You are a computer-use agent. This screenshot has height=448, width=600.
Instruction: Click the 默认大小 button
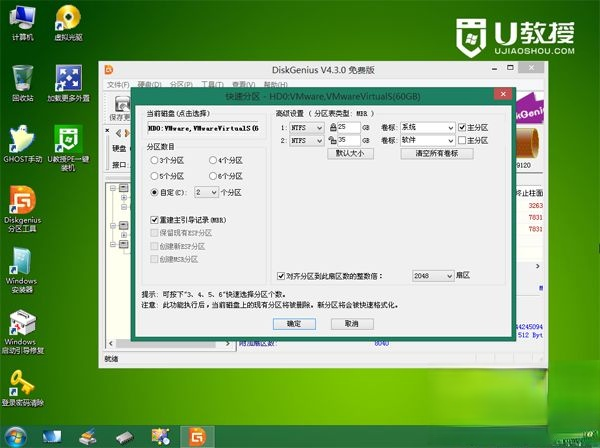click(x=350, y=153)
